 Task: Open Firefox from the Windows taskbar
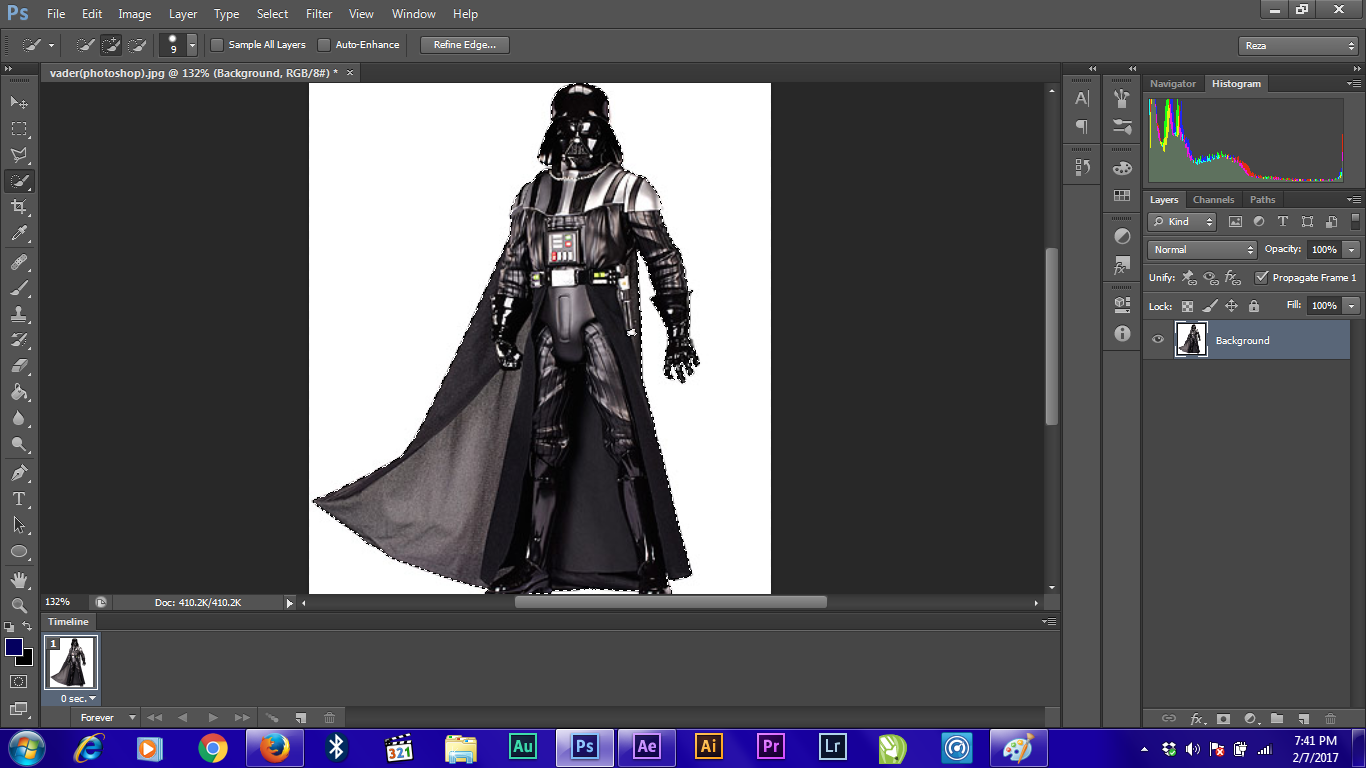point(274,747)
